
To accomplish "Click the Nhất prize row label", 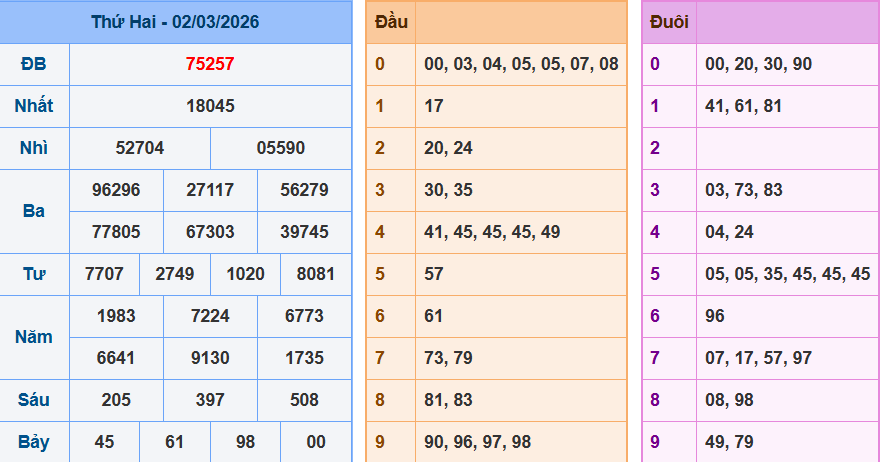I will [34, 106].
